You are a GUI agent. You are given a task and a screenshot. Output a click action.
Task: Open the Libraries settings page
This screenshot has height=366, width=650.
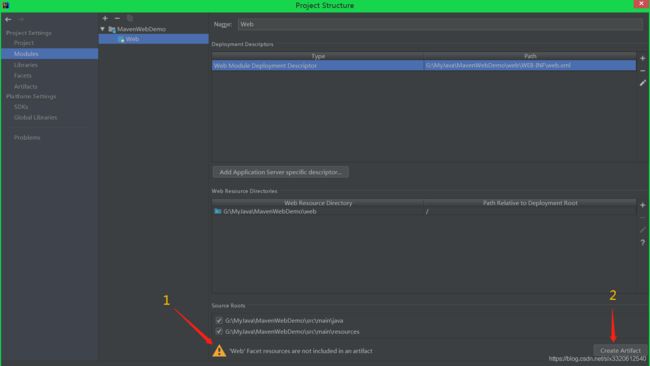click(26, 65)
